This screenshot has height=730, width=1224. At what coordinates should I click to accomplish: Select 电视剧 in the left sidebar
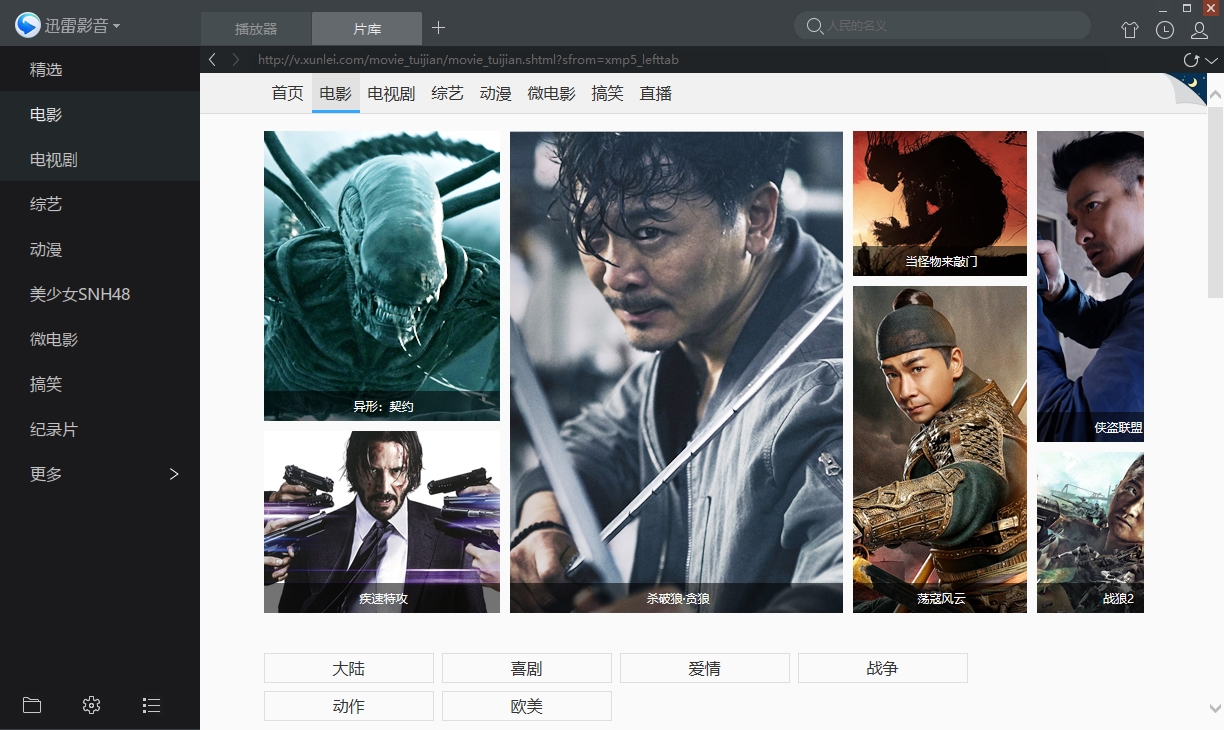pyautogui.click(x=100, y=160)
